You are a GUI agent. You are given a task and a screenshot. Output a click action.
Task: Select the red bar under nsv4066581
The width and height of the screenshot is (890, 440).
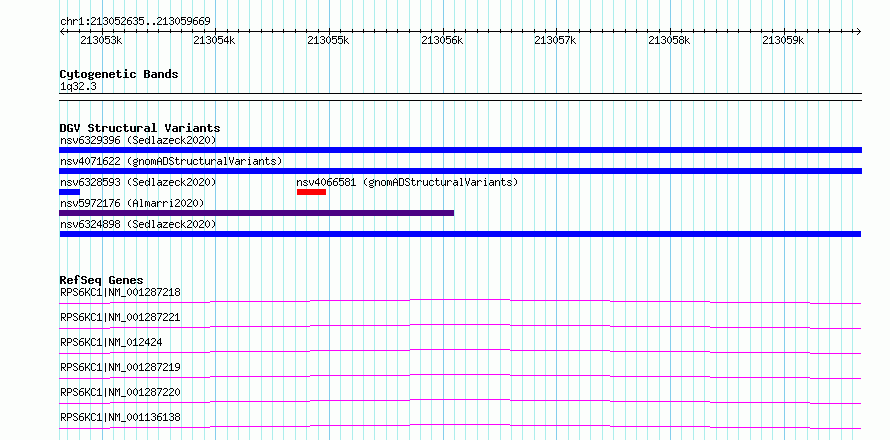(311, 192)
